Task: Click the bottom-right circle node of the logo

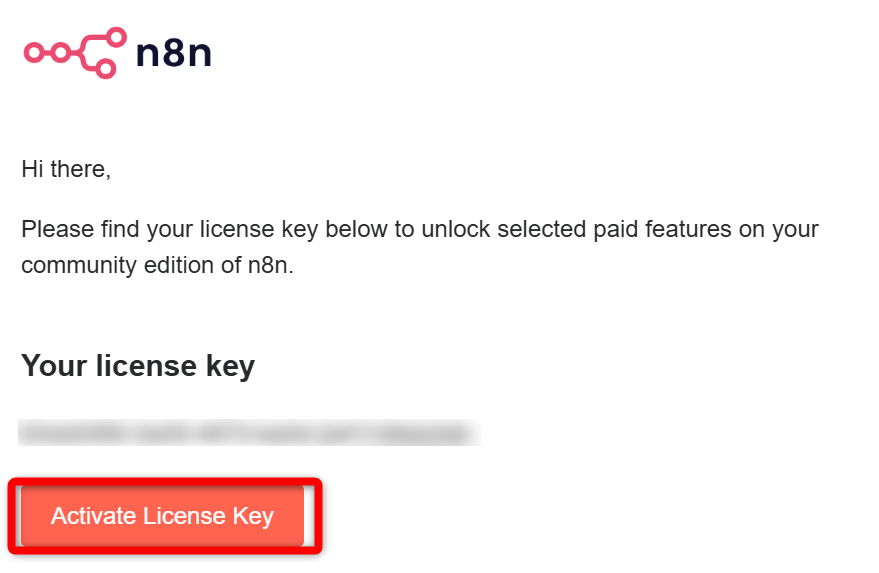Action: coord(105,68)
